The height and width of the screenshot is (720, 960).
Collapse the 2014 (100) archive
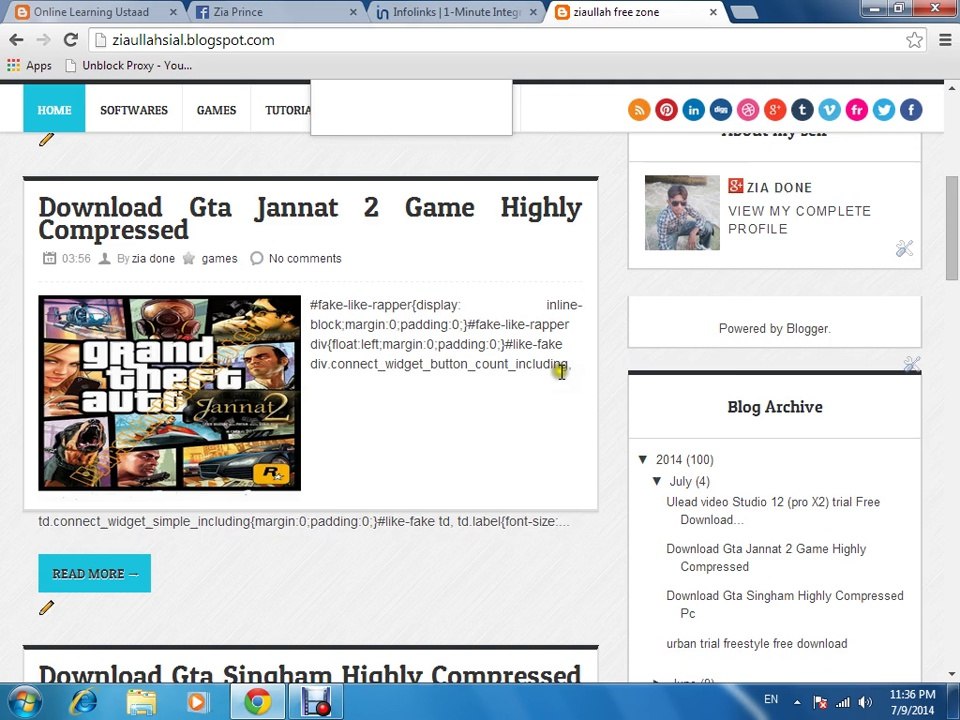click(x=642, y=459)
